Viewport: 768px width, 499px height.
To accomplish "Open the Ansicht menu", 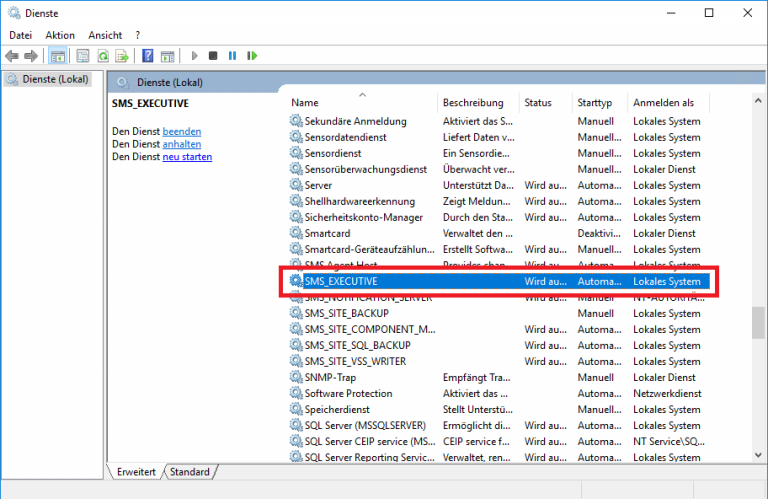I will [x=105, y=35].
